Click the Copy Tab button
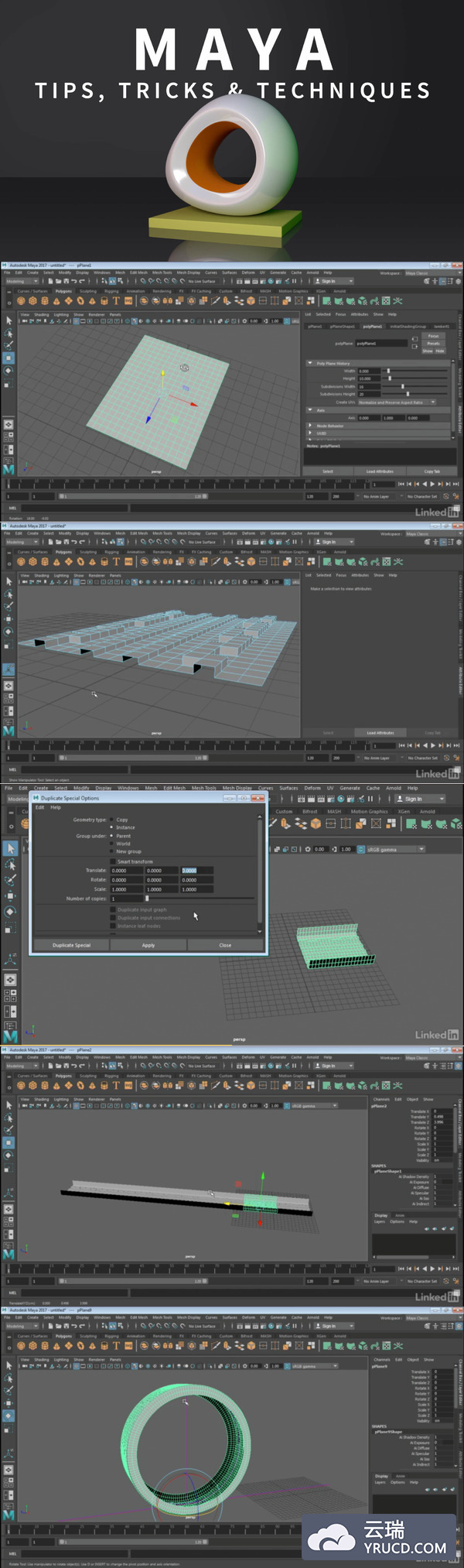The image size is (464, 1568). [432, 471]
